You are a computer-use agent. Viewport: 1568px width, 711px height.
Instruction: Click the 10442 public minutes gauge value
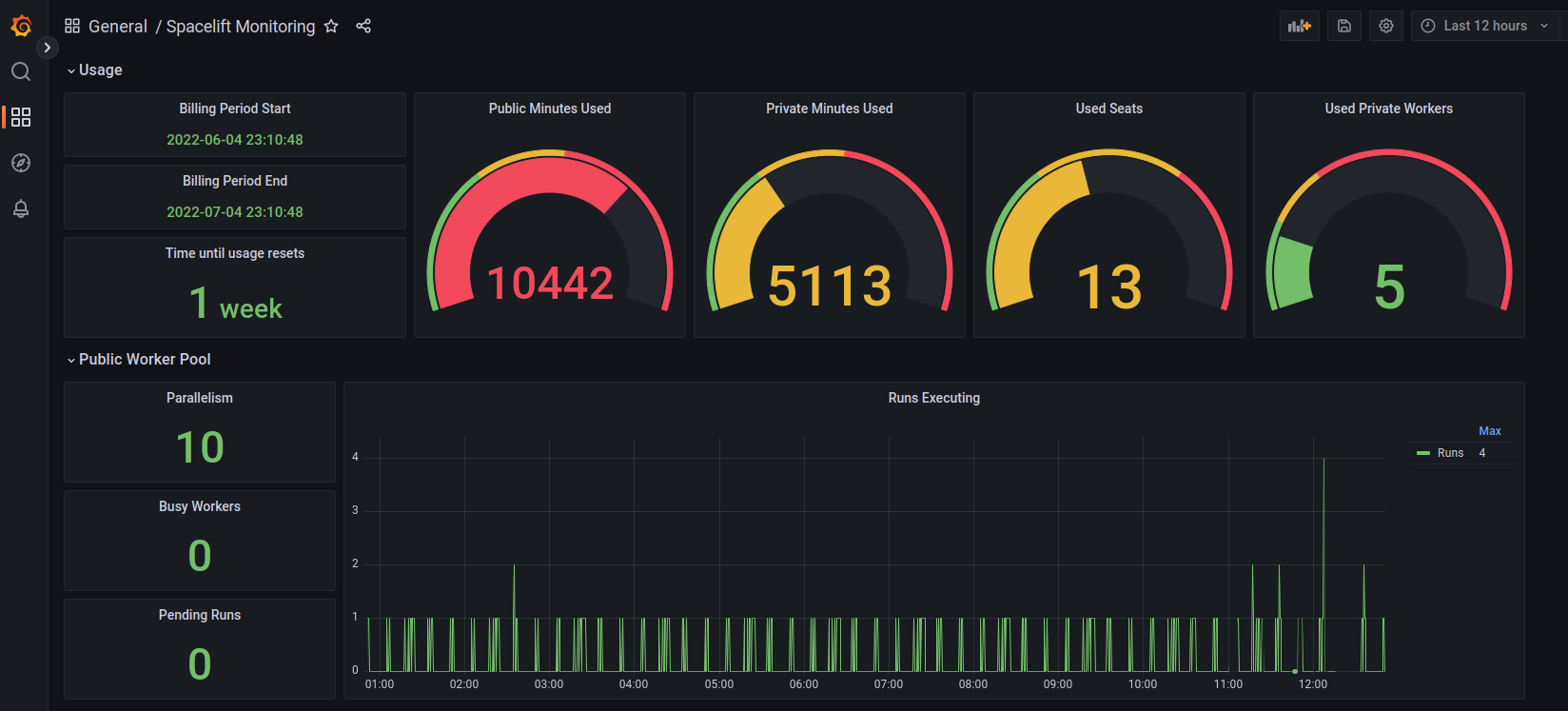click(550, 284)
